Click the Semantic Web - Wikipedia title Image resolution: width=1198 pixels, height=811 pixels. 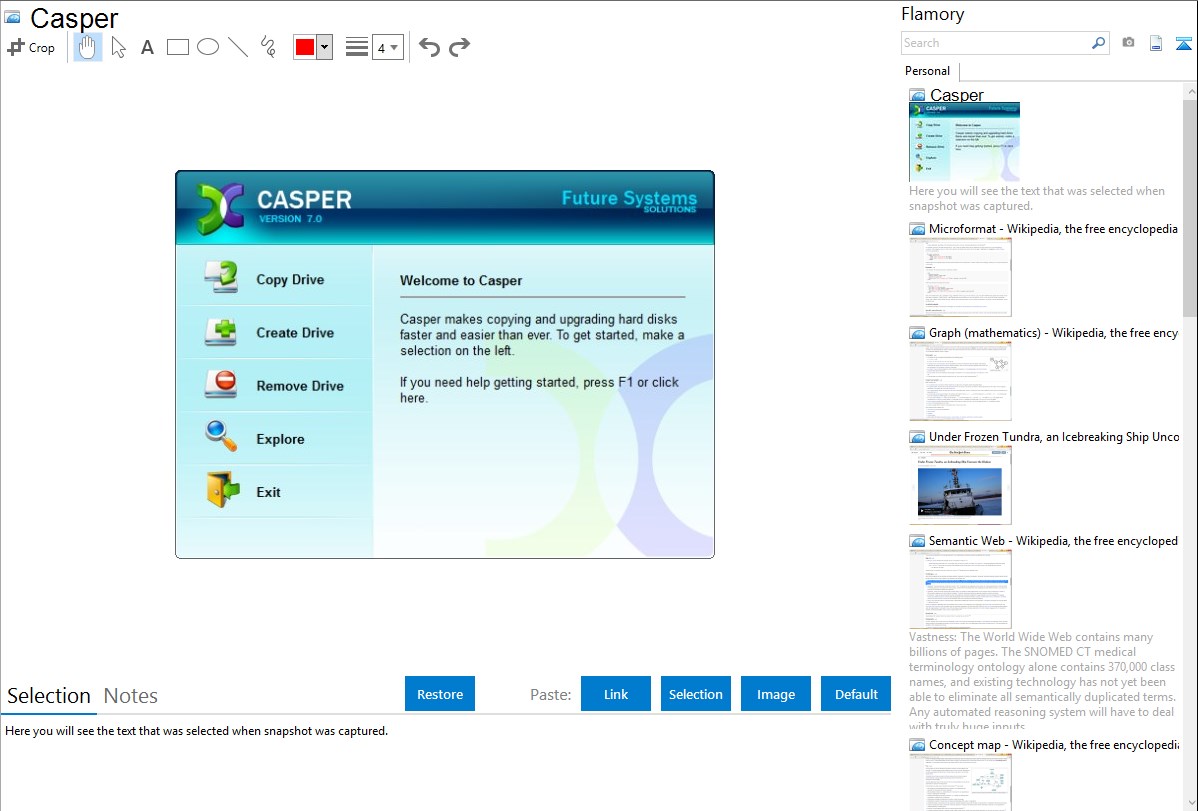coord(1053,540)
